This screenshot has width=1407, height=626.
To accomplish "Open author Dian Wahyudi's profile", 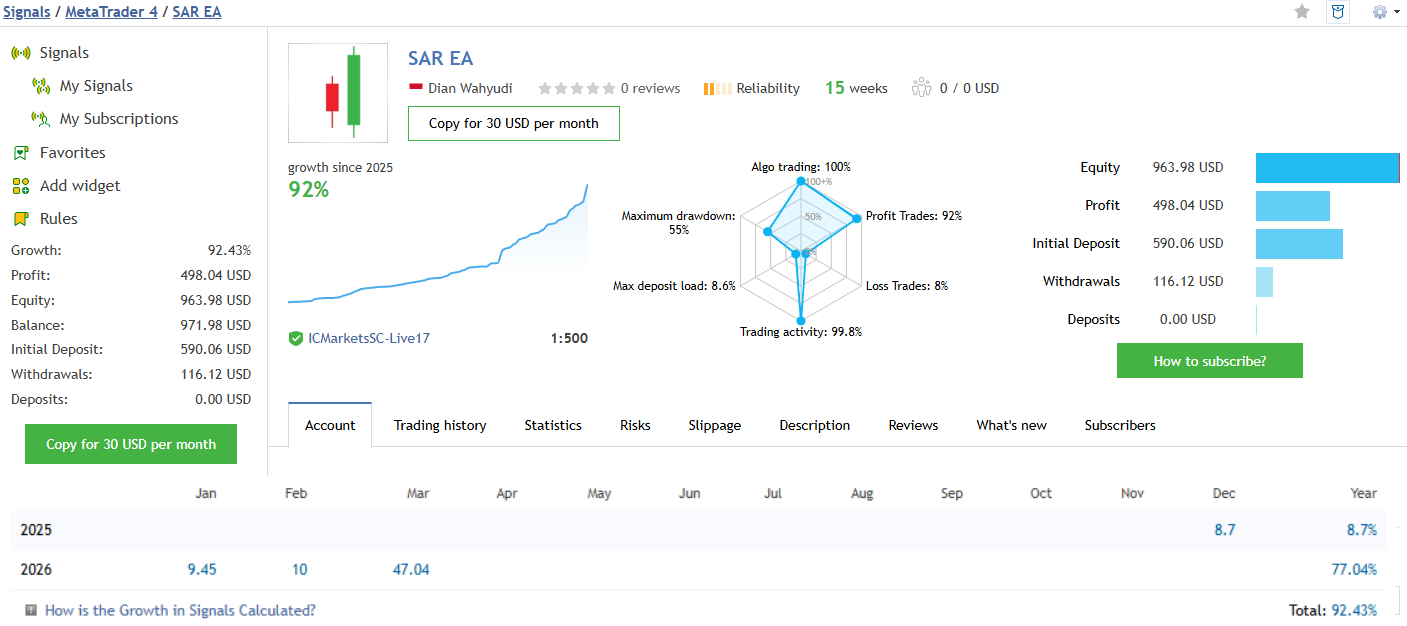I will [x=470, y=88].
